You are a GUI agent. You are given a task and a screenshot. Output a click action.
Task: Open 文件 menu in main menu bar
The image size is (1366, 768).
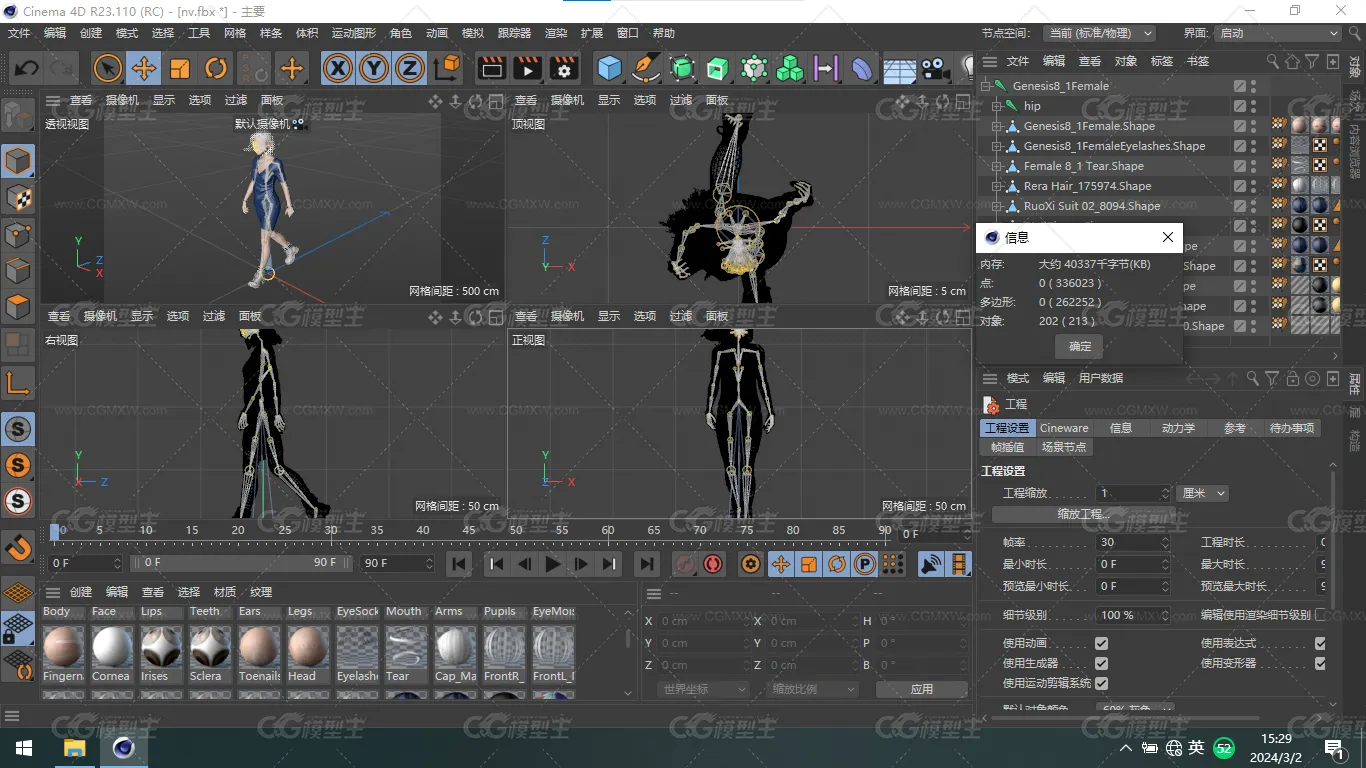coord(19,33)
